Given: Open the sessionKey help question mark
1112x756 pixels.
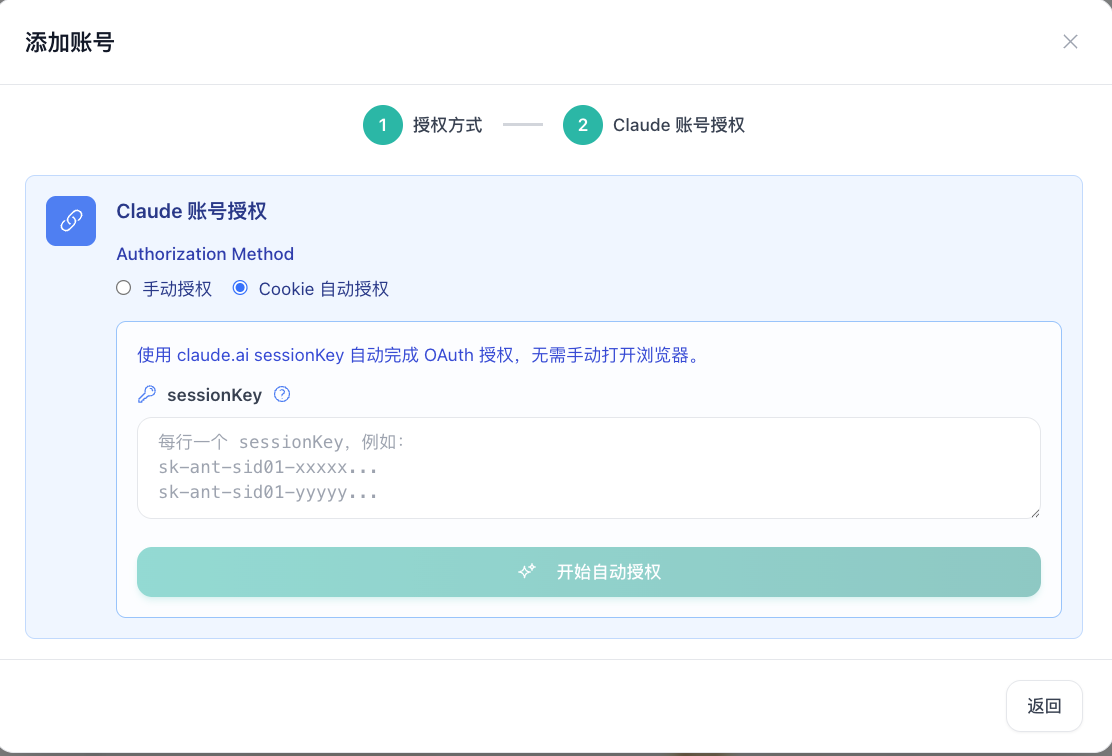Looking at the screenshot, I should click(x=282, y=394).
